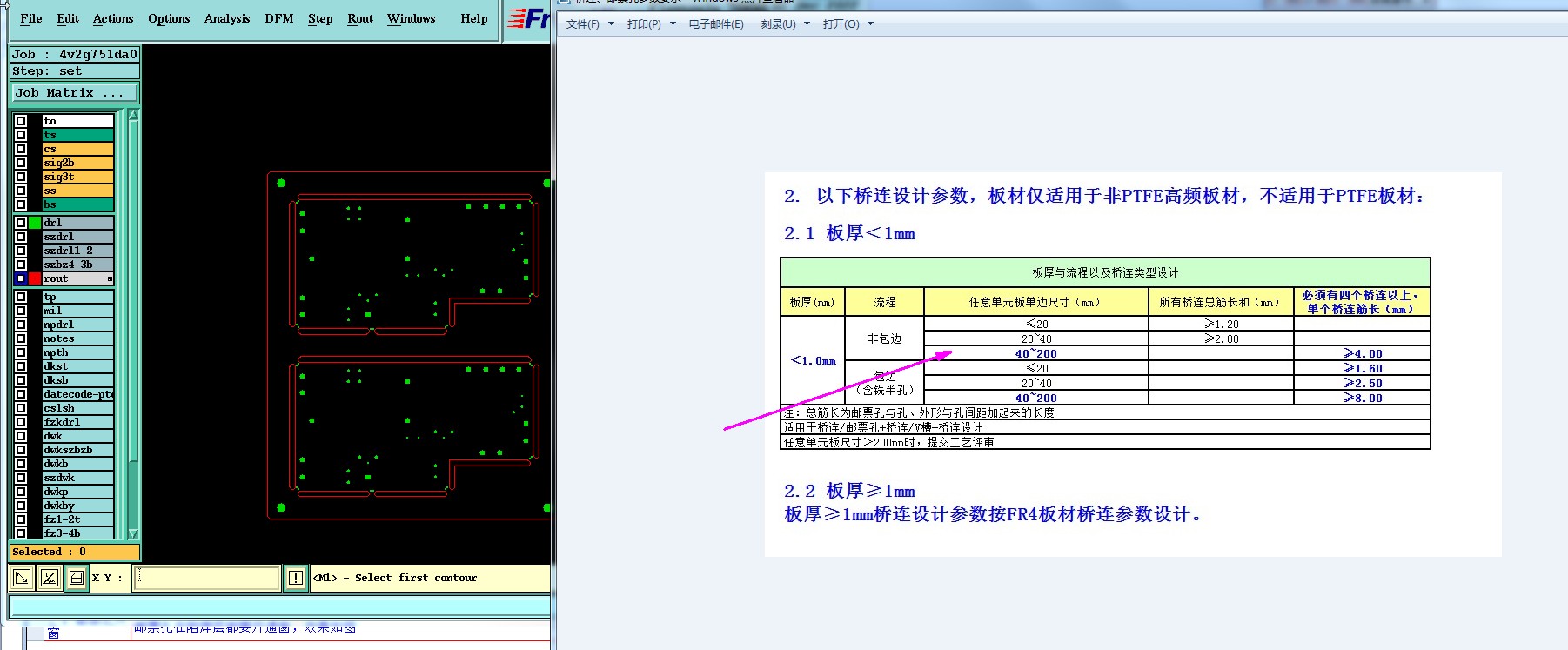Screen dimensions: 1568x650
Task: Click the X Y coordinate input field
Action: [x=207, y=577]
